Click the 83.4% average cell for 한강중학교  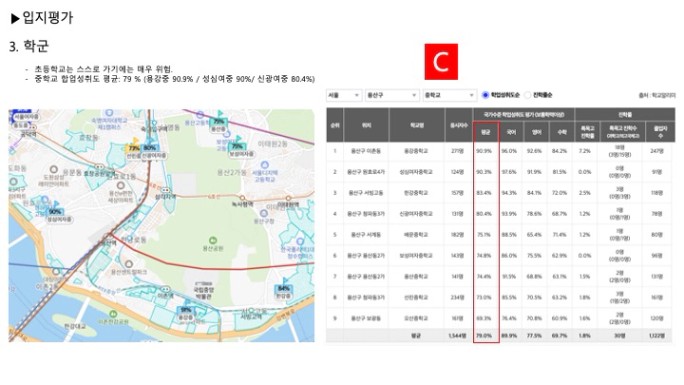(484, 193)
